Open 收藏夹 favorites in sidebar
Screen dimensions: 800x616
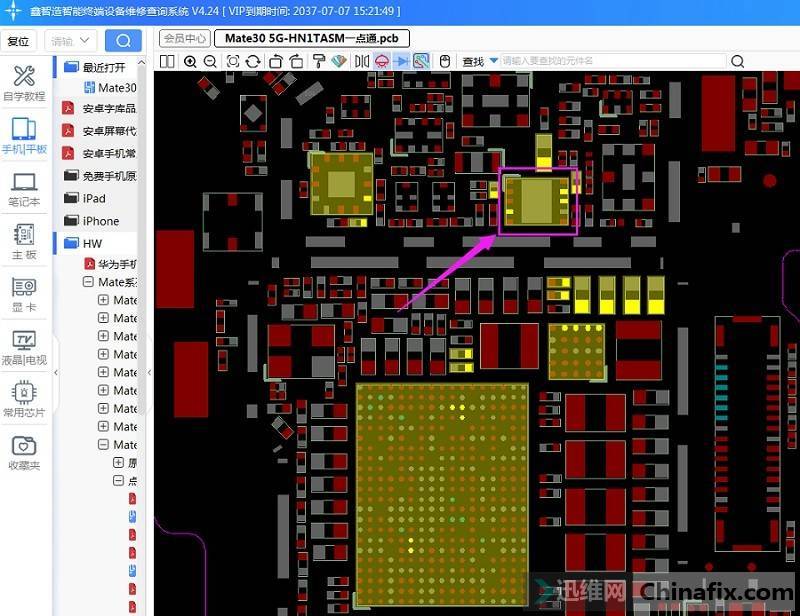pos(24,451)
